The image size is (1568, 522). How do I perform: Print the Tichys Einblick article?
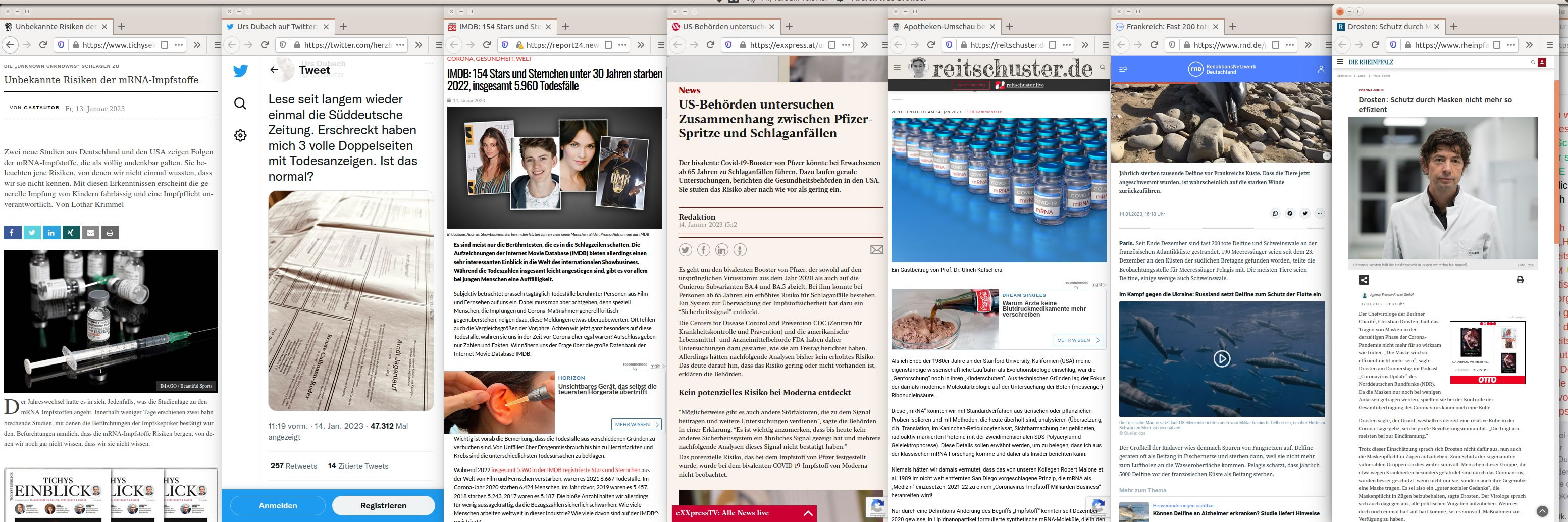tap(110, 232)
